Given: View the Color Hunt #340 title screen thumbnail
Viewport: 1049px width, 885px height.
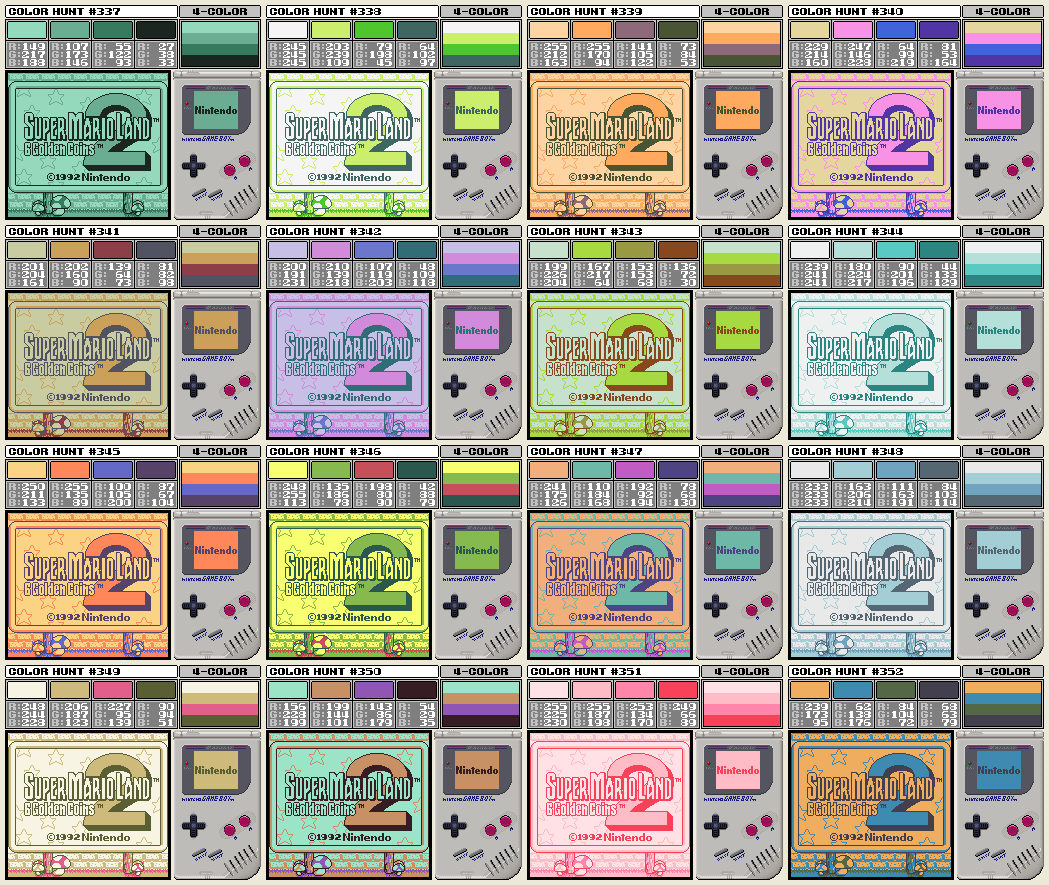Looking at the screenshot, I should click(871, 145).
